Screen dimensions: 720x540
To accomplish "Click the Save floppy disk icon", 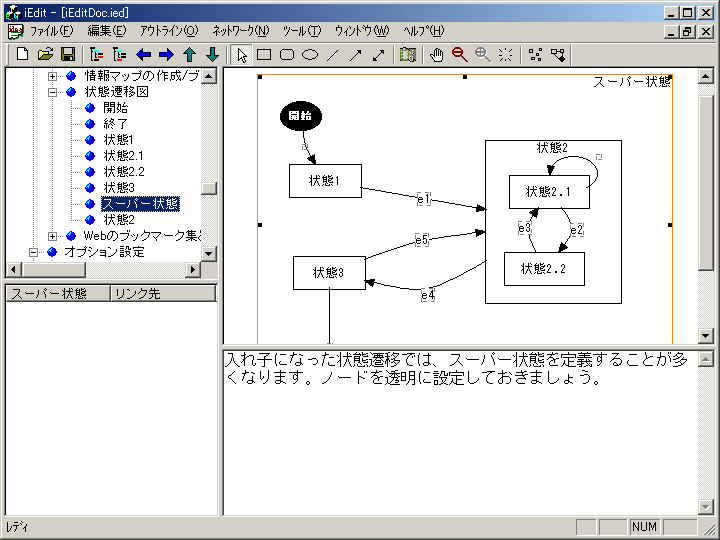I will point(68,54).
